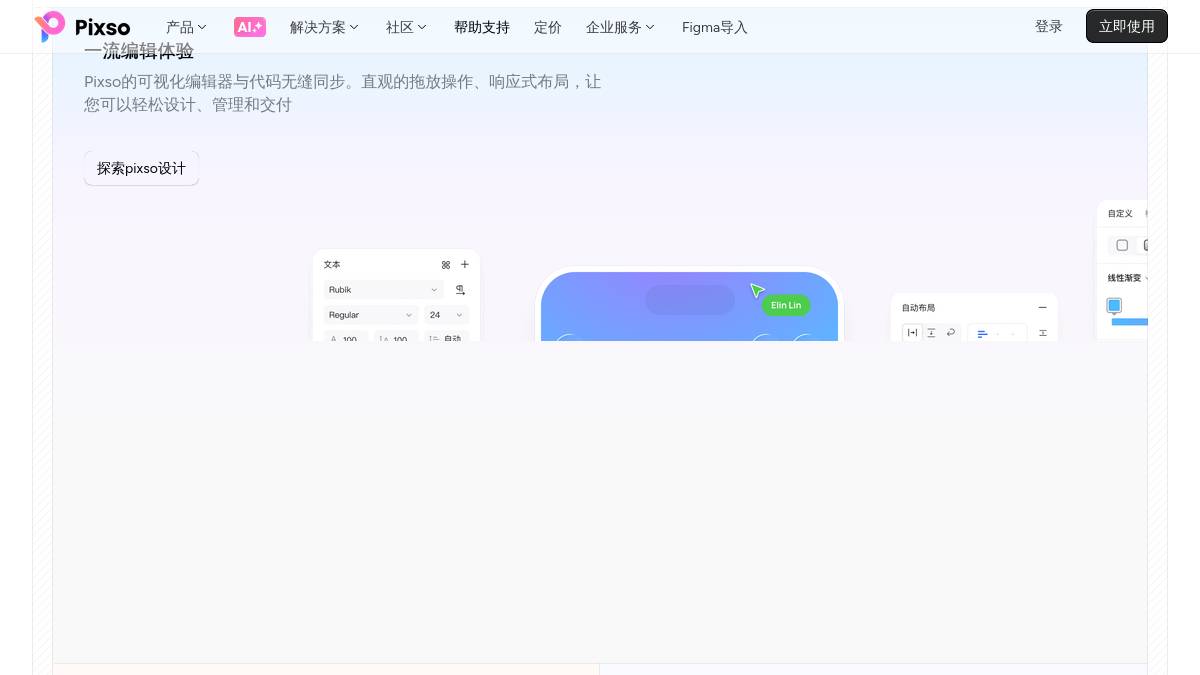Select vertical direction icon in 自动布局 panel
Screen dimensions: 1200x675
(931, 333)
